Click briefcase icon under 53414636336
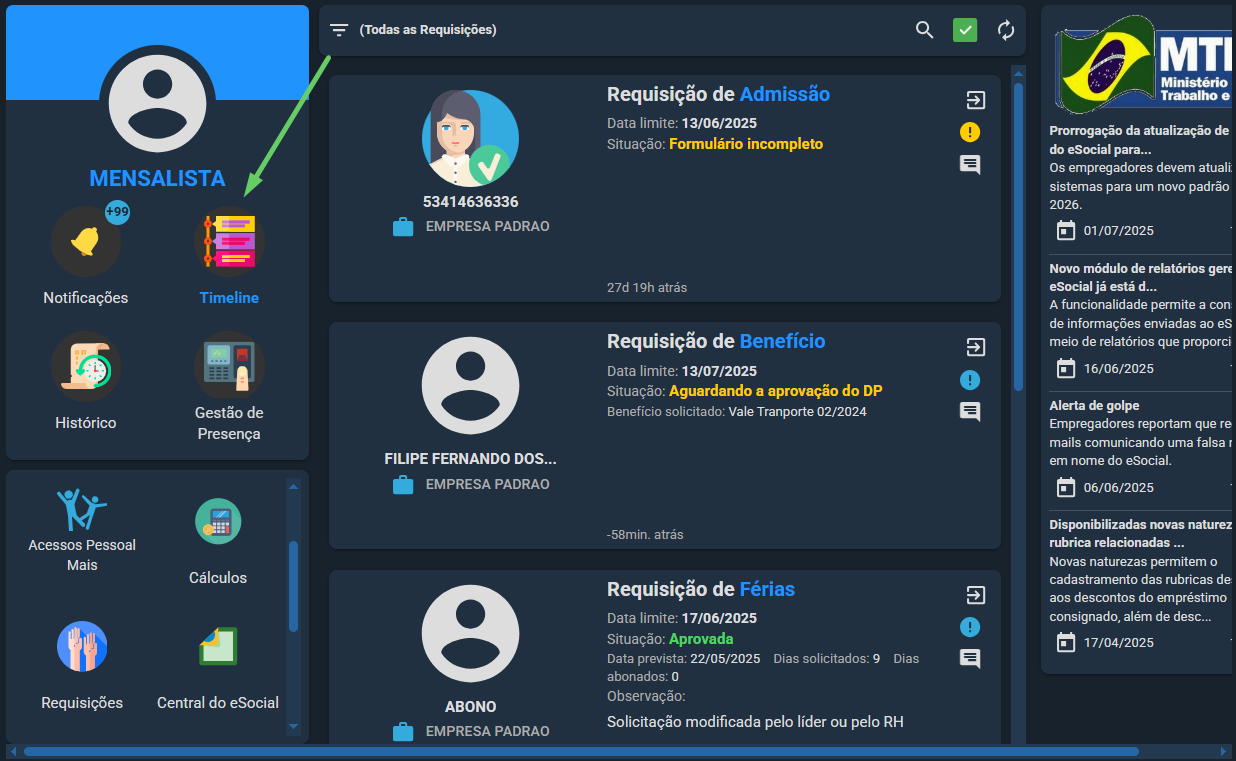Image resolution: width=1236 pixels, height=761 pixels. pos(403,227)
